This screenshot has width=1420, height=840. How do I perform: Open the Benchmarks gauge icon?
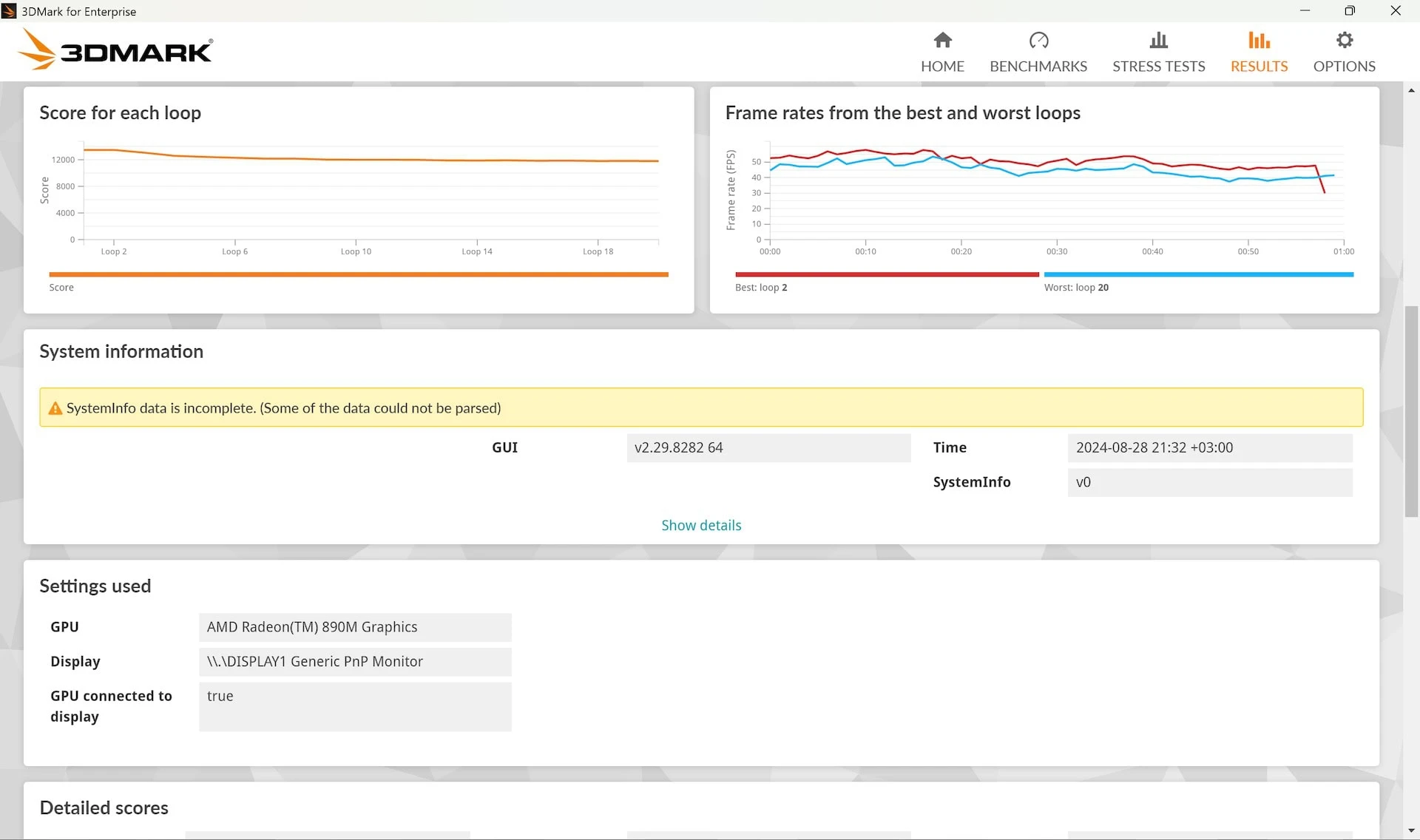[x=1038, y=40]
